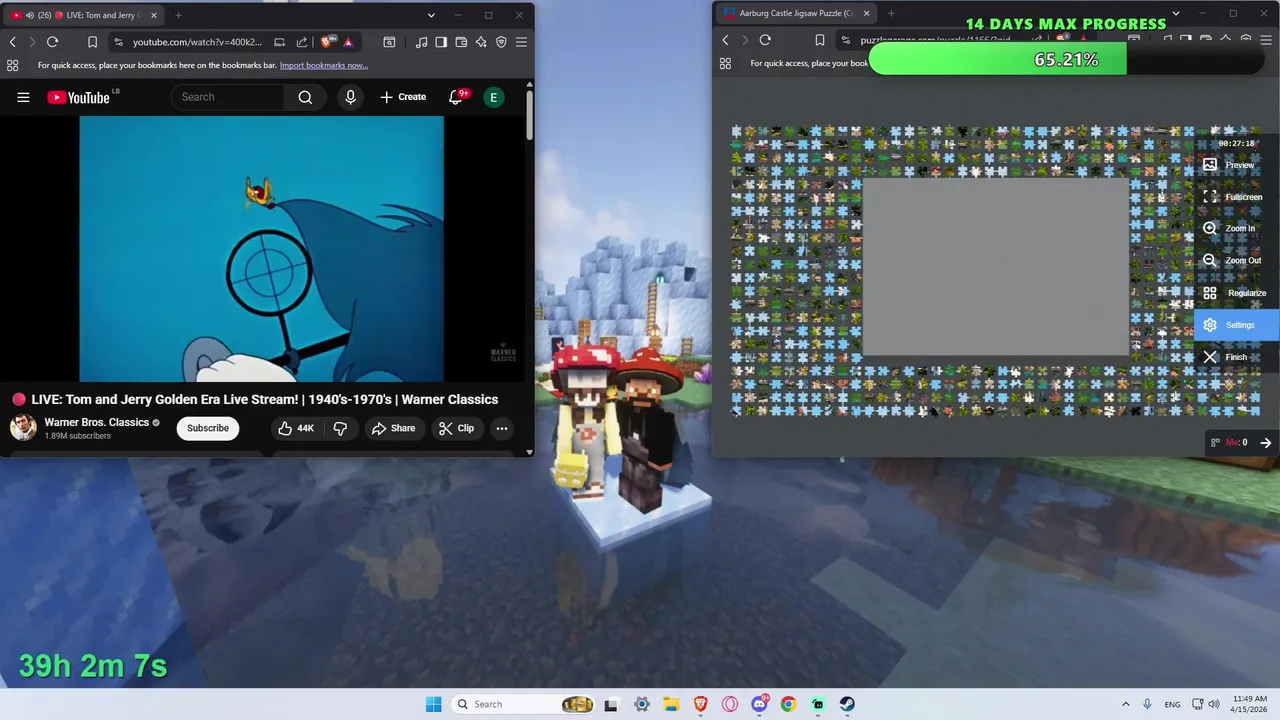Click the Clip button under the video
Screen dimensions: 1280x720
coord(456,428)
